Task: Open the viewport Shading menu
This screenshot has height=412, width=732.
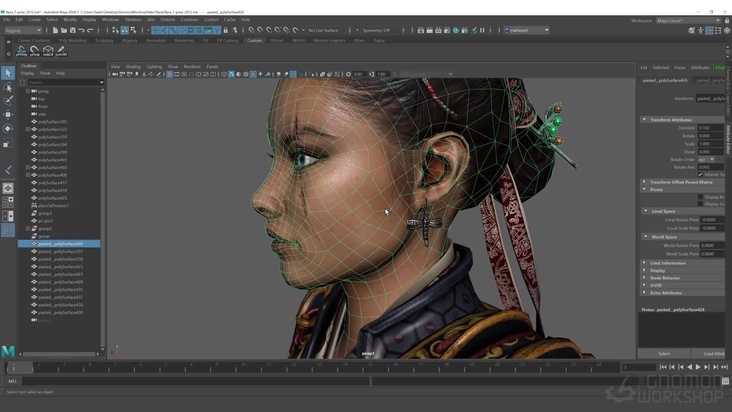Action: coord(133,67)
